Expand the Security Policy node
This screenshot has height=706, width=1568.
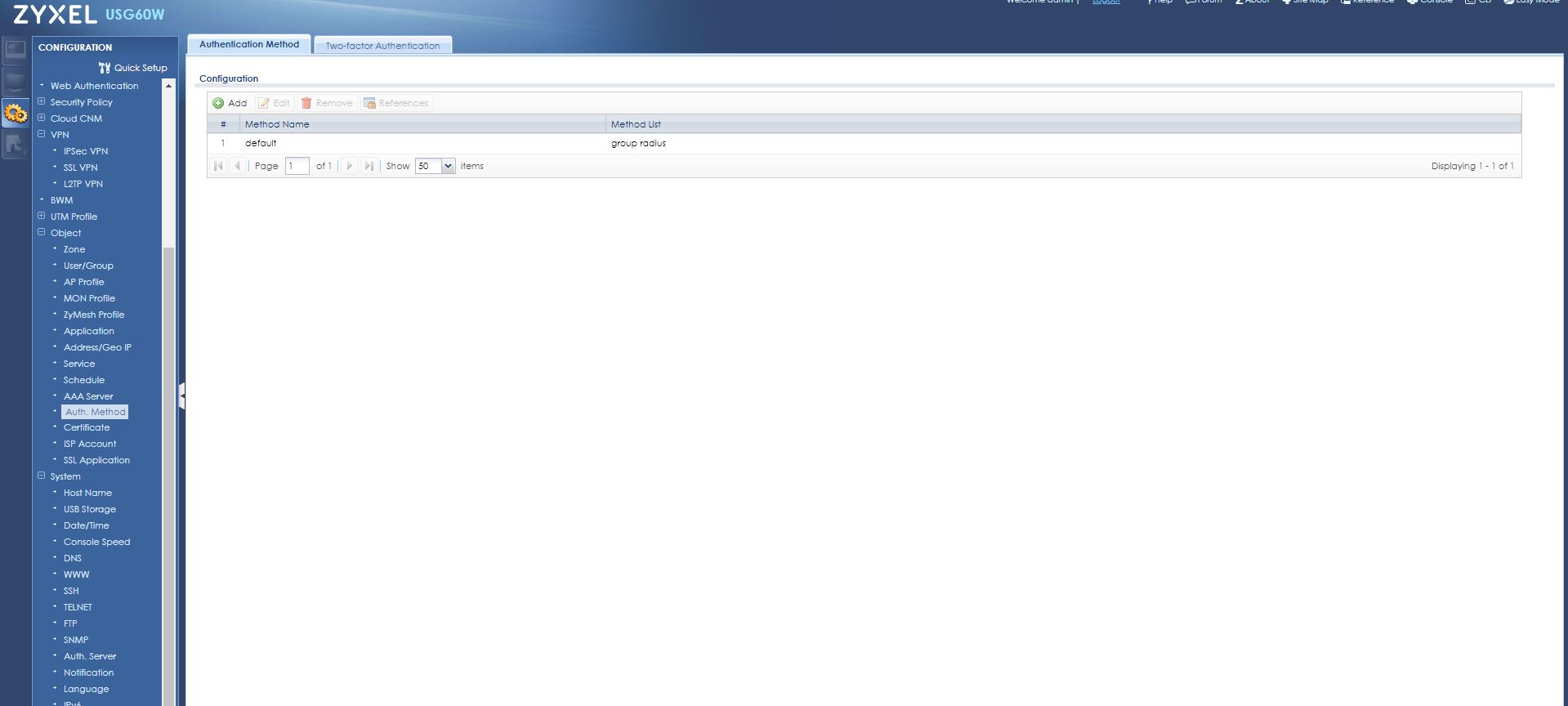[x=42, y=101]
